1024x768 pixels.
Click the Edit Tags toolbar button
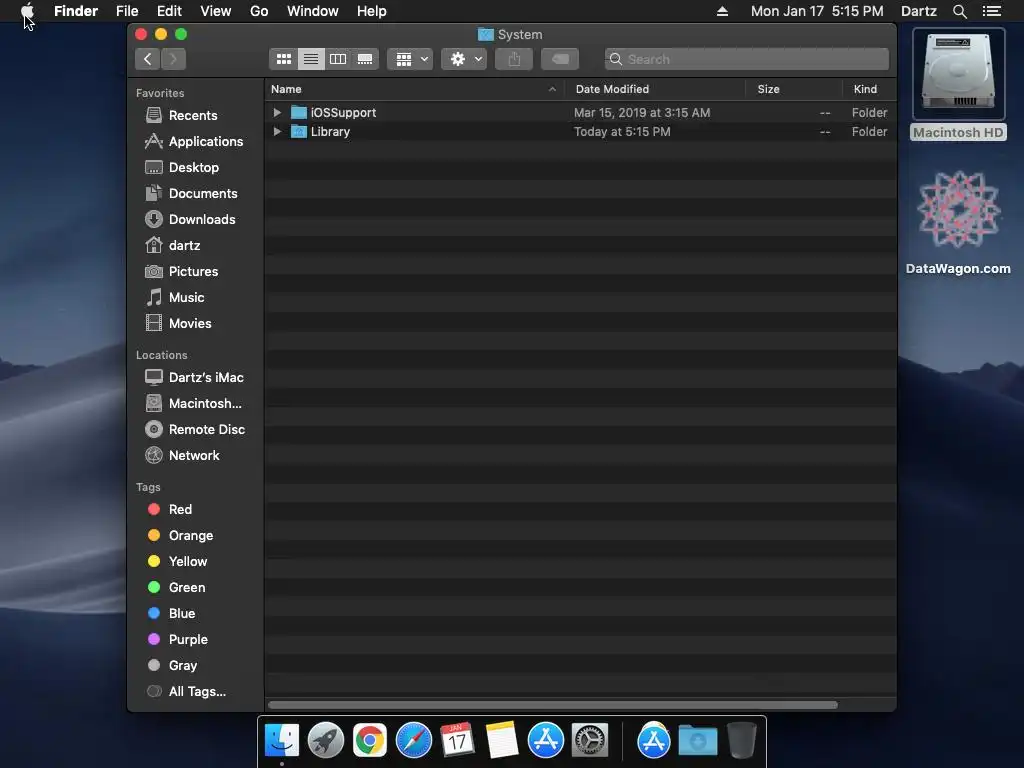[x=560, y=59]
